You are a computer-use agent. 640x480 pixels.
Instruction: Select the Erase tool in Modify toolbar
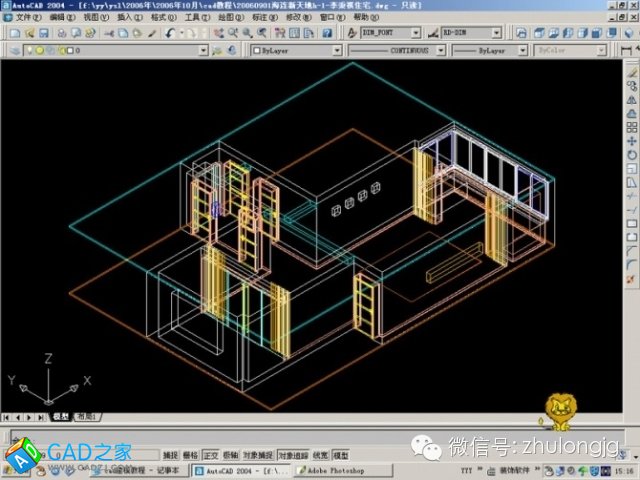pyautogui.click(x=632, y=71)
